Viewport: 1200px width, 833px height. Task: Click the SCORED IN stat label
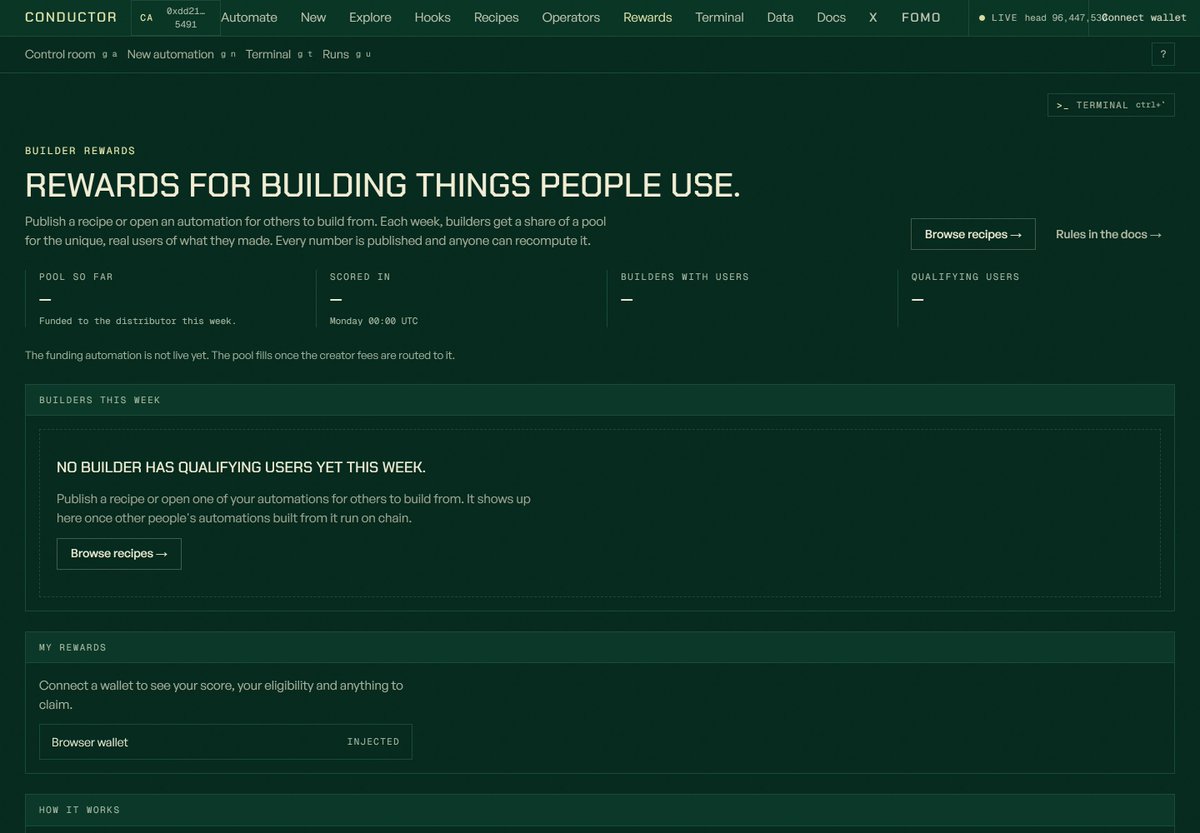(360, 277)
